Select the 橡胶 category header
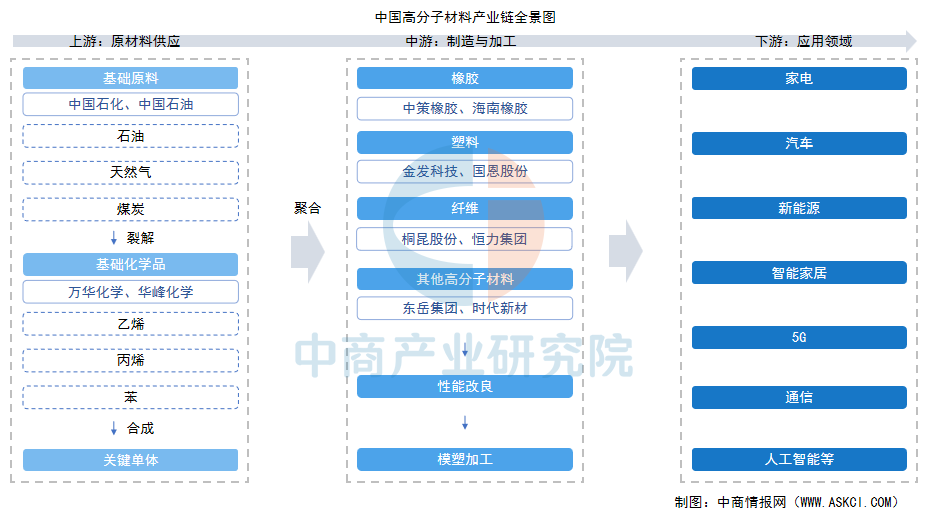This screenshot has height=521, width=928. pos(465,78)
